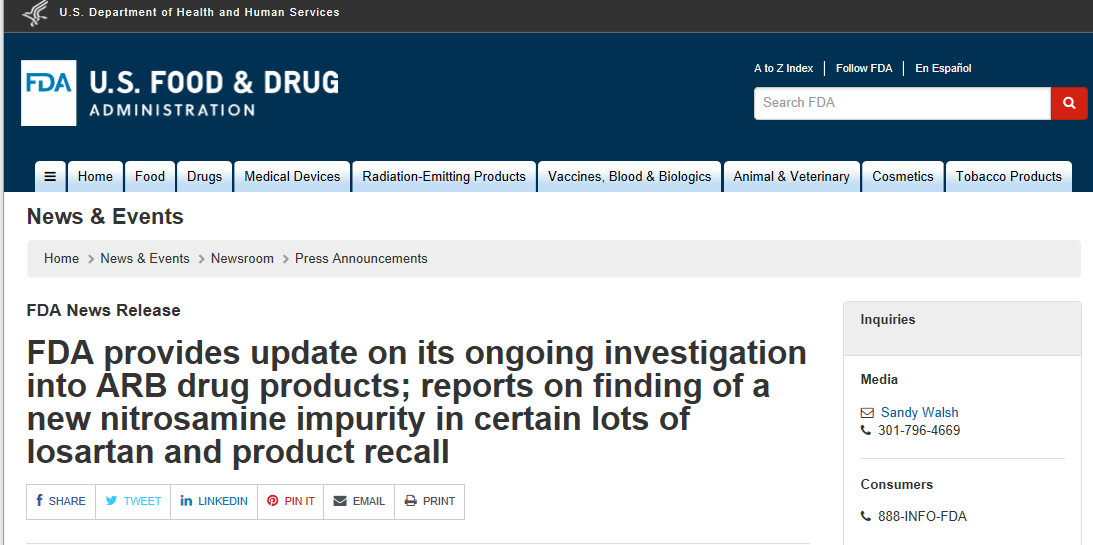Click the FDA logo
The height and width of the screenshot is (545, 1093).
tap(48, 93)
